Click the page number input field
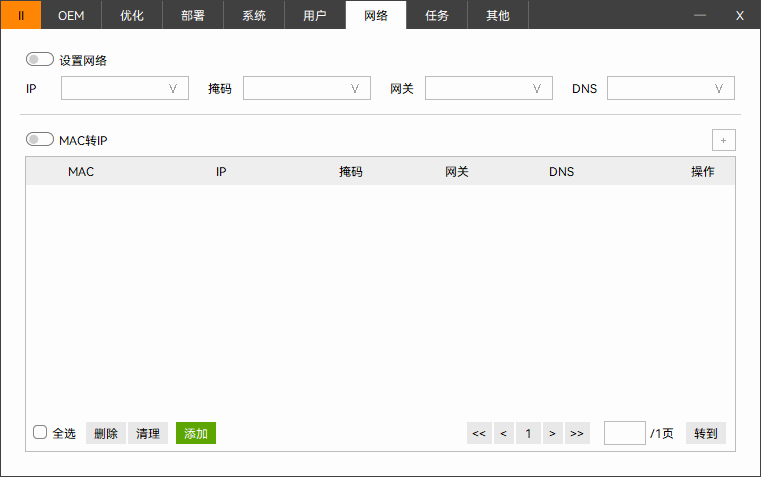The image size is (761, 477). coord(625,433)
